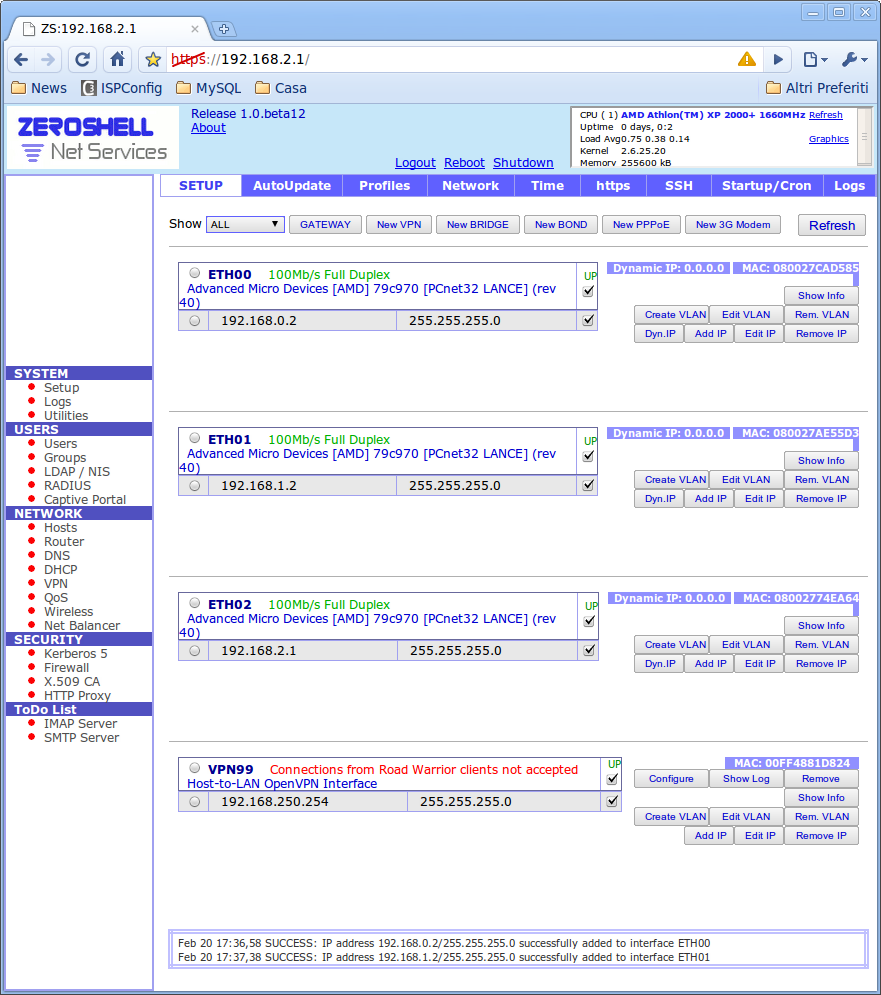Switch to the Profiles tab
The height and width of the screenshot is (995, 881).
(x=385, y=186)
